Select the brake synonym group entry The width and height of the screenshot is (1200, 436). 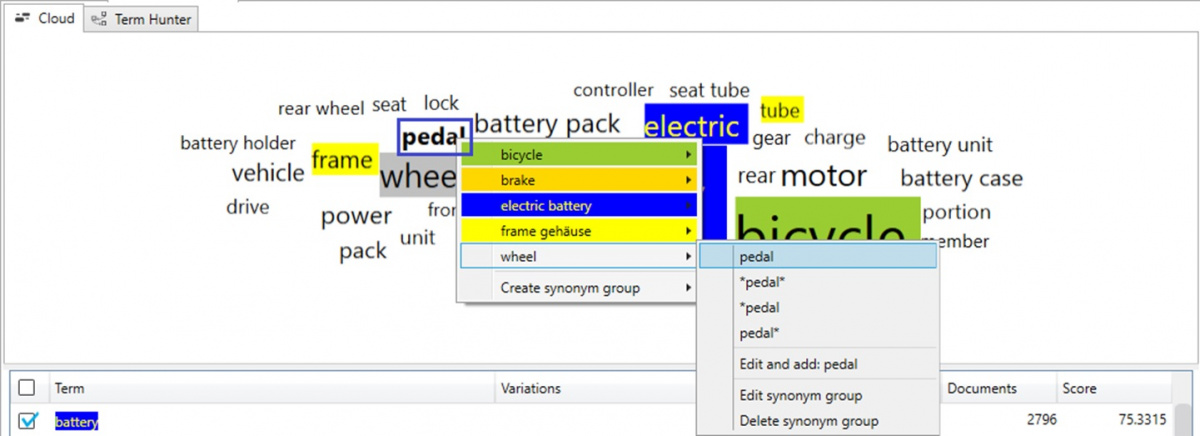click(x=579, y=181)
